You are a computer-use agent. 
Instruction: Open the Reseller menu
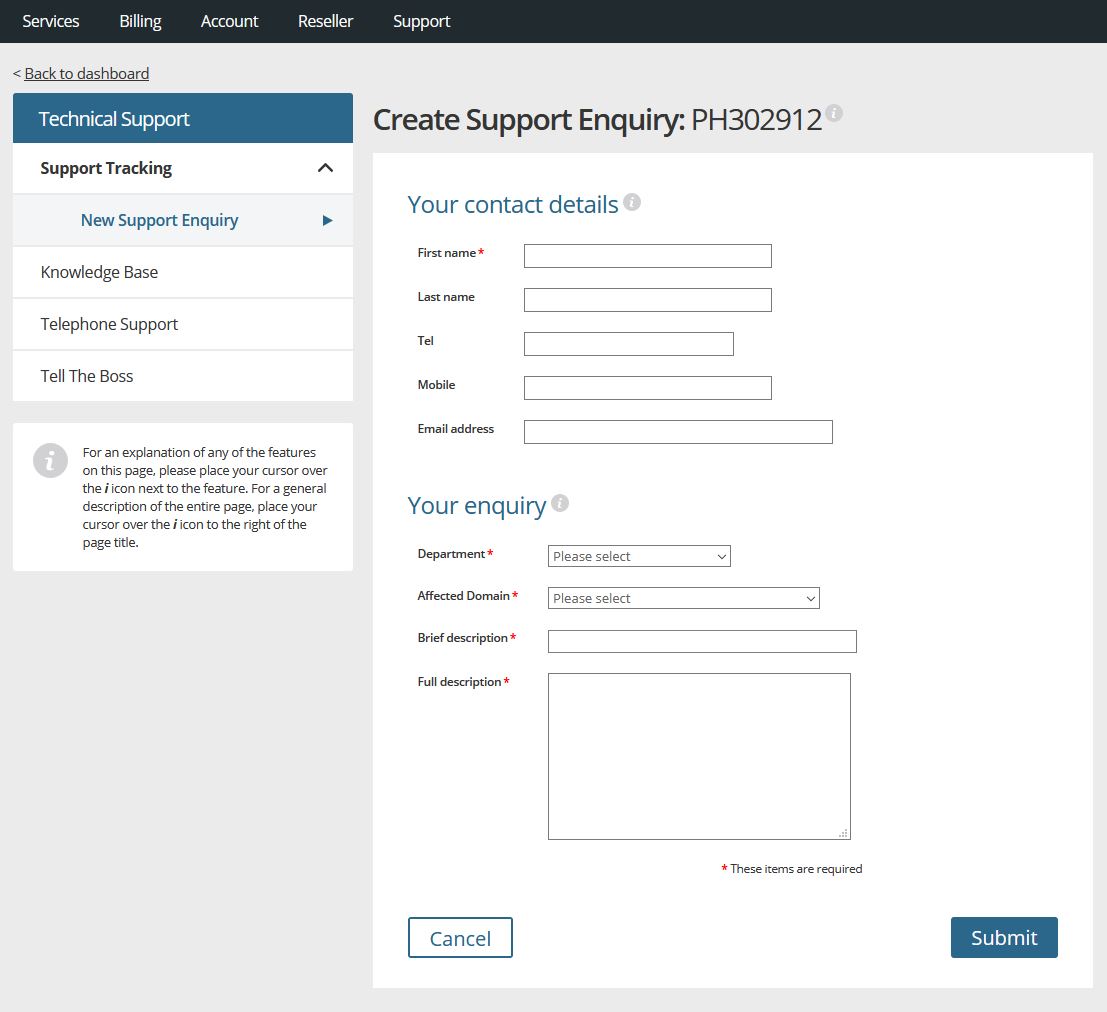[325, 21]
